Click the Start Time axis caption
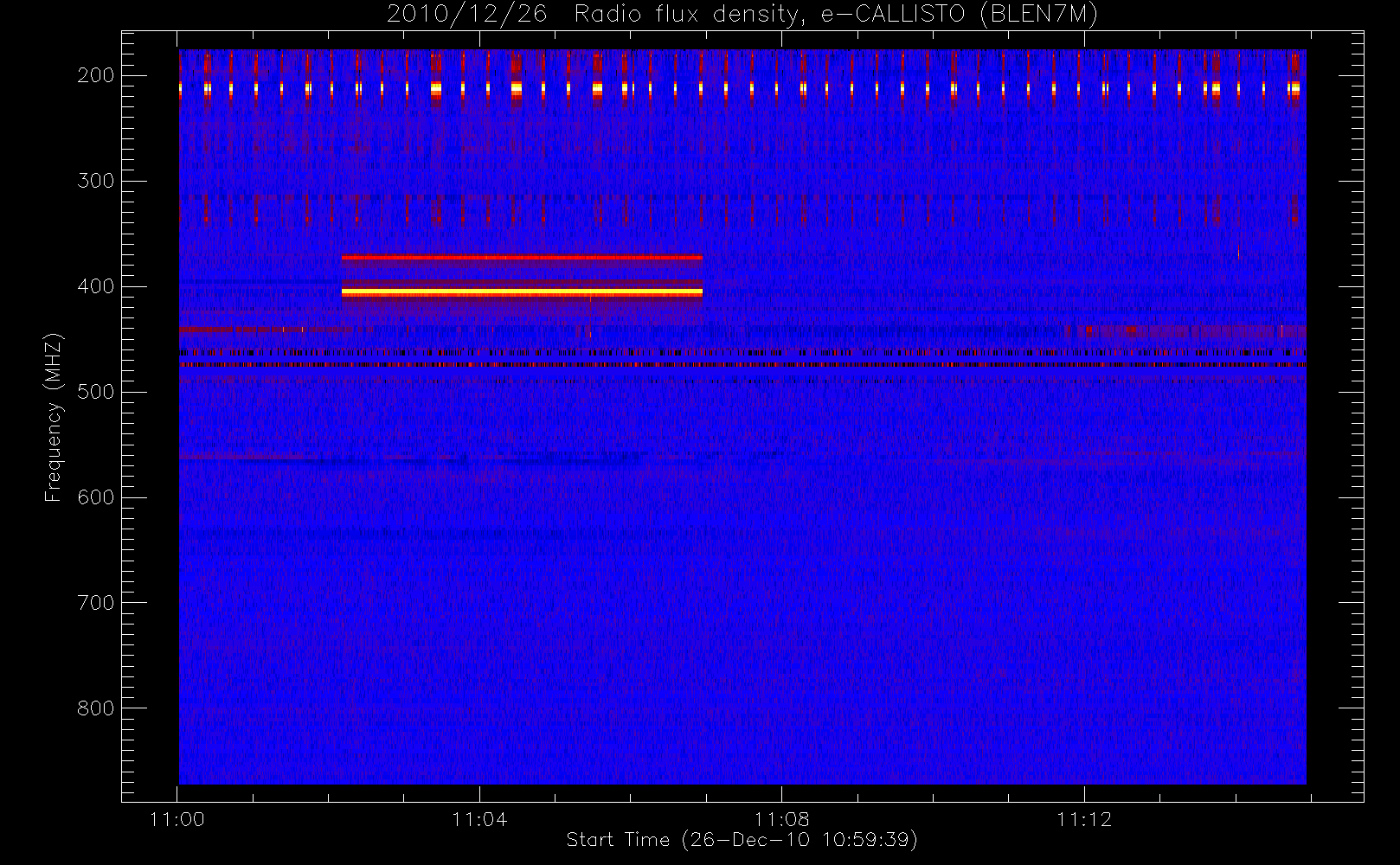1400x865 pixels. point(742,840)
